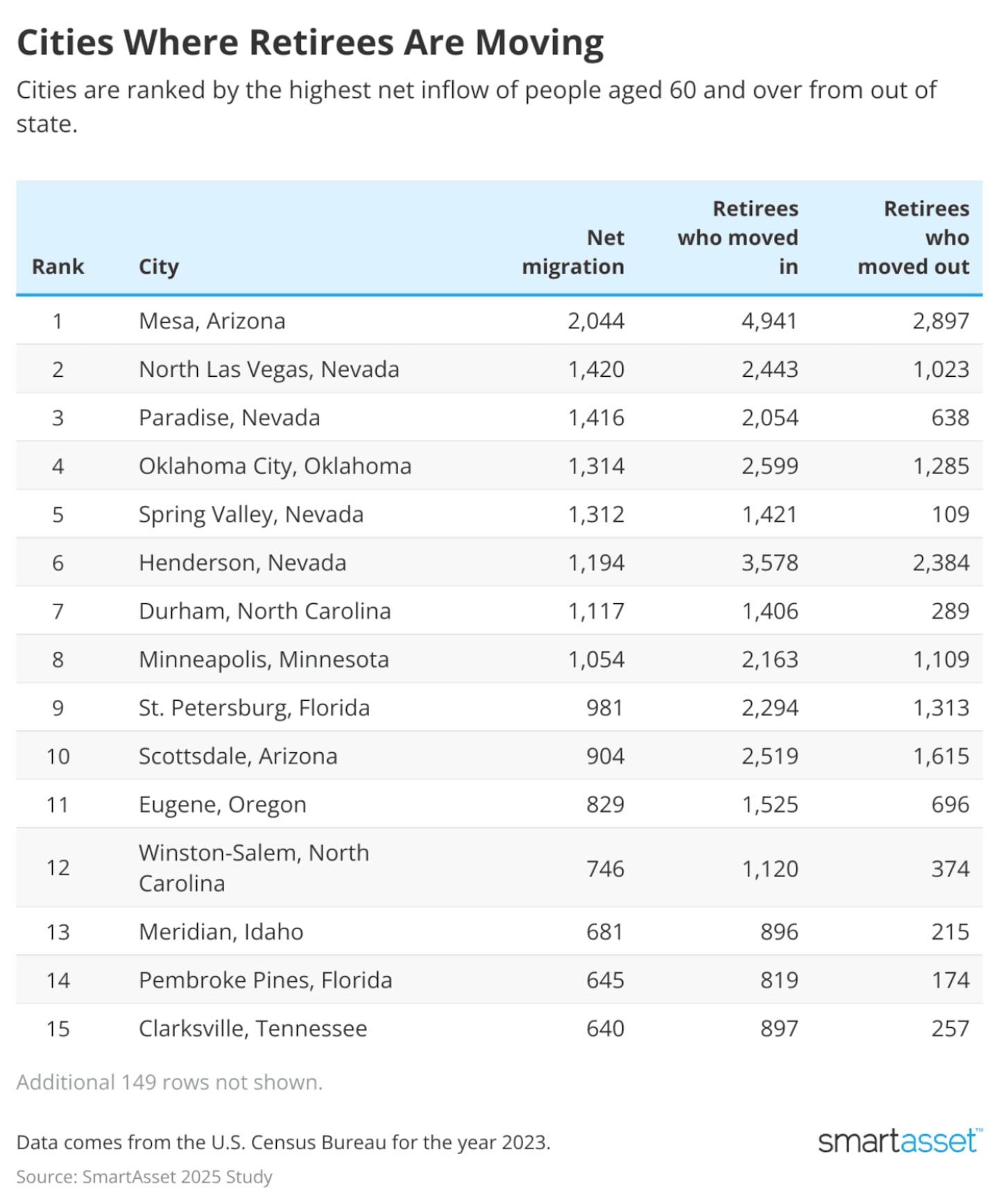Click the Net migration column header
The height and width of the screenshot is (1204, 999).
point(573,253)
